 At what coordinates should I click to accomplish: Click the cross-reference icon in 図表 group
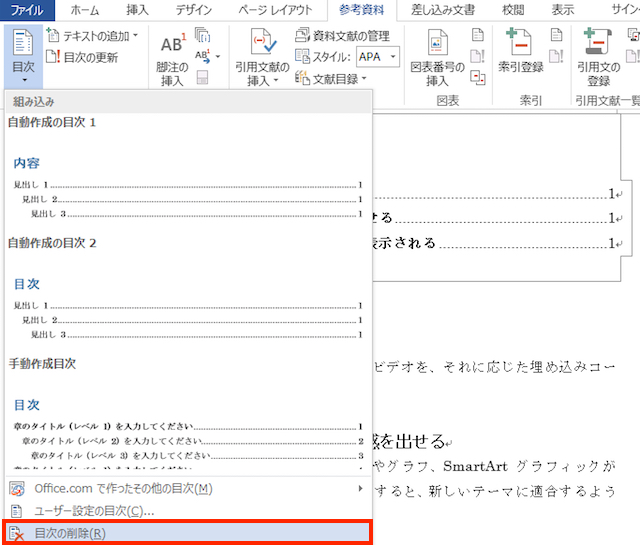(x=478, y=77)
